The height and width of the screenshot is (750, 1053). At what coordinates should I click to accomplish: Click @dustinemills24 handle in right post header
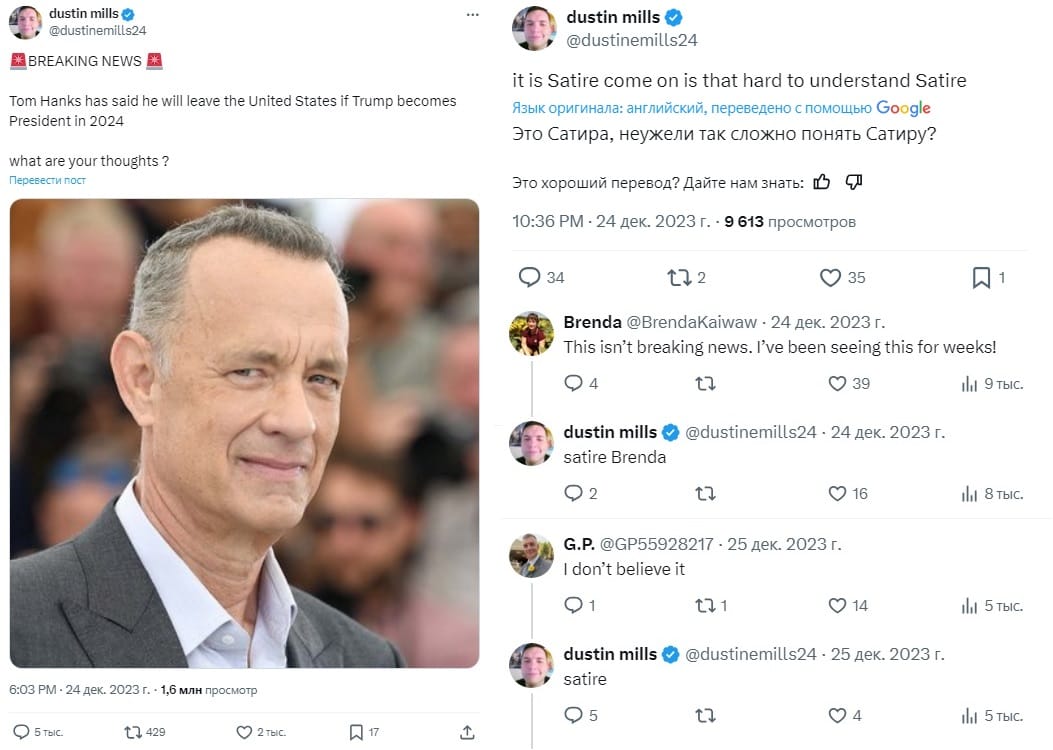(632, 40)
